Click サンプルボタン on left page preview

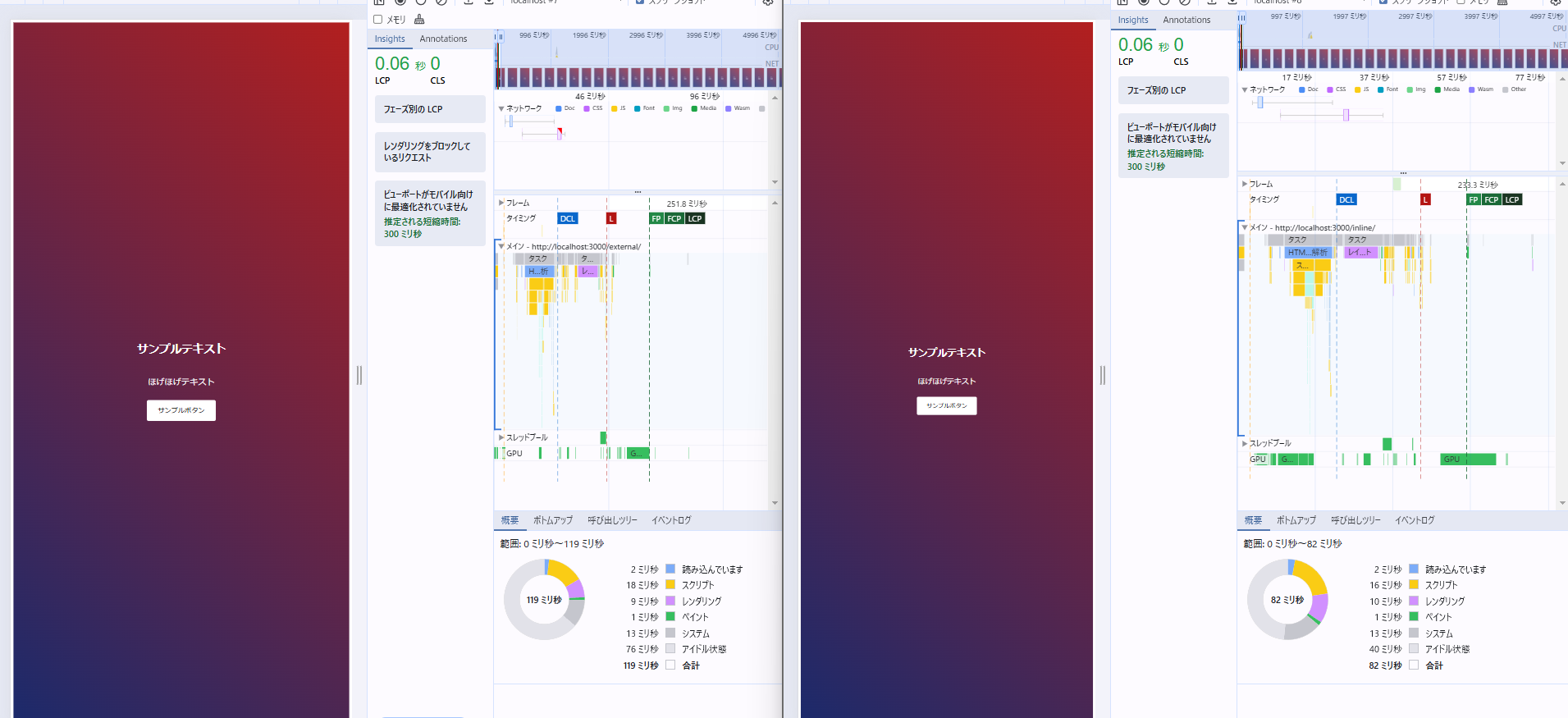tap(181, 410)
